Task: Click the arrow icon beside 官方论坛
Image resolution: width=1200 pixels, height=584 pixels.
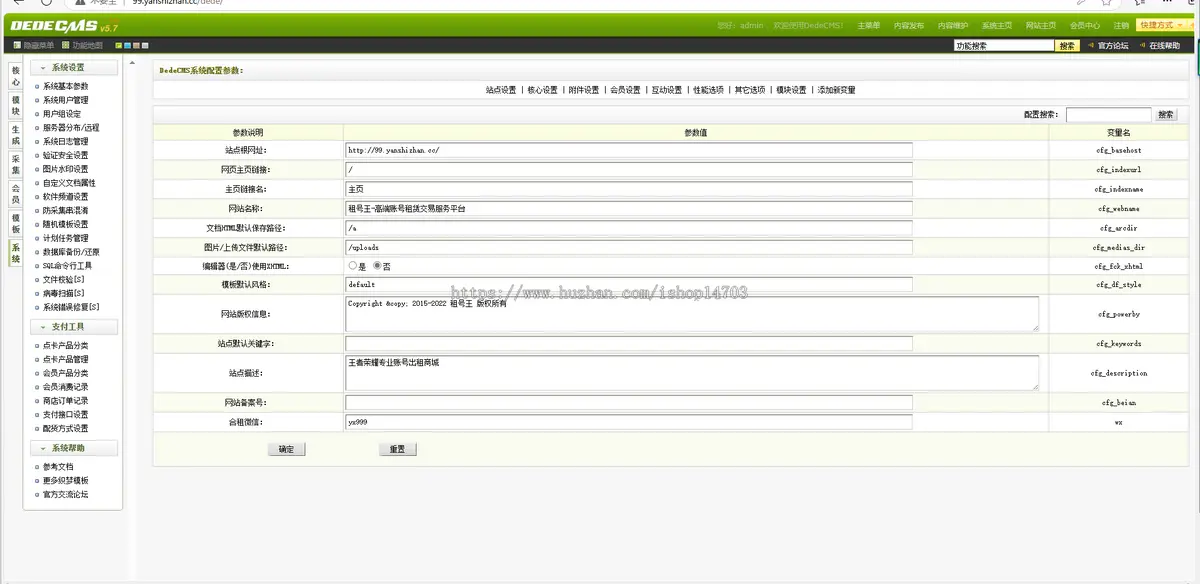Action: (x=1090, y=45)
